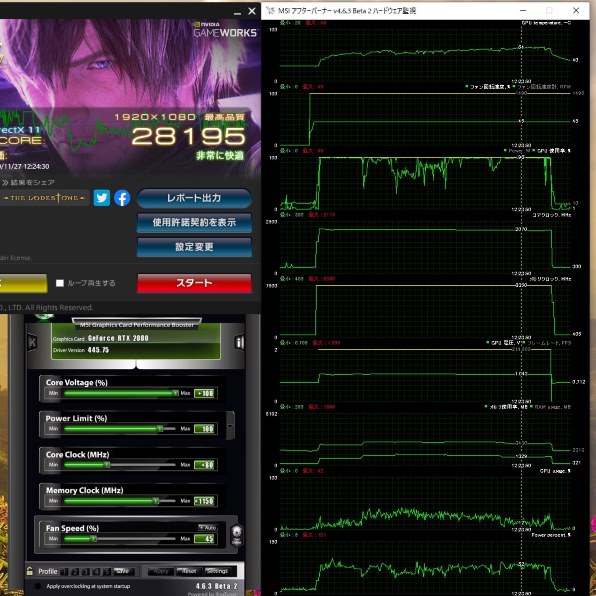
Task: Open The Lodestone link banner
Action: pos(44,198)
